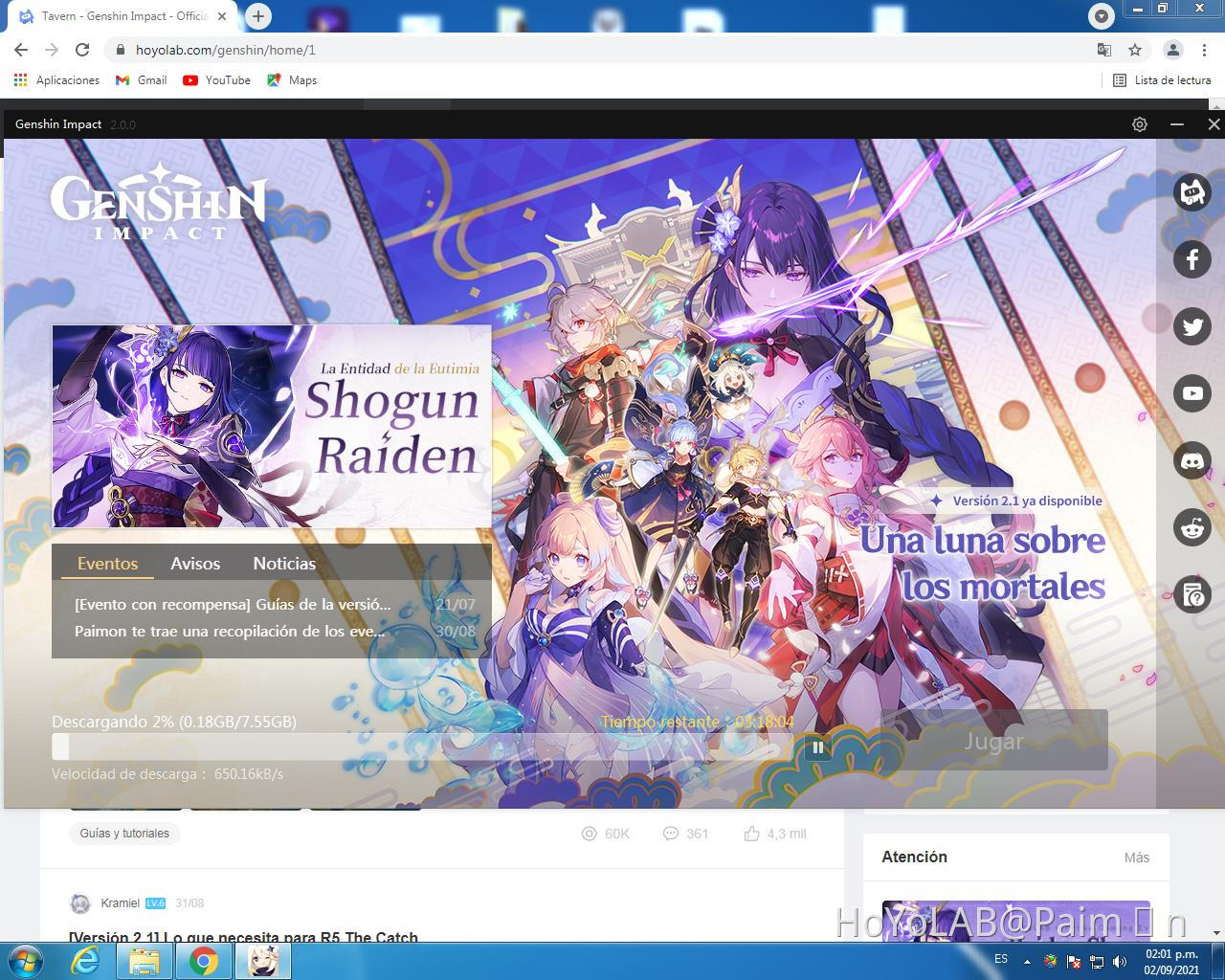This screenshot has width=1225, height=980.
Task: Pause the game download
Action: pyautogui.click(x=818, y=747)
